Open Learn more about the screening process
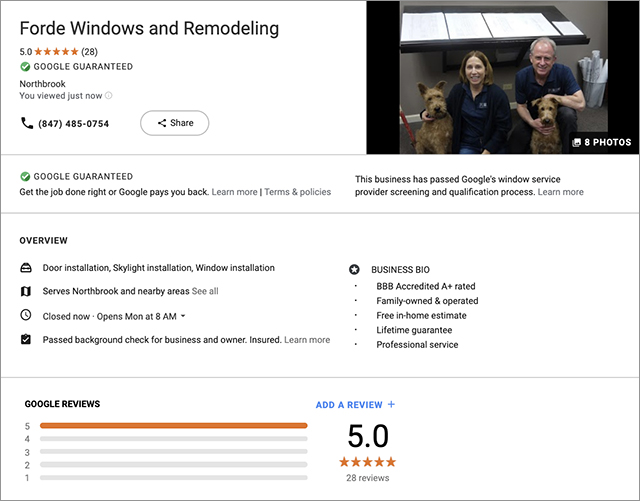 coord(560,192)
